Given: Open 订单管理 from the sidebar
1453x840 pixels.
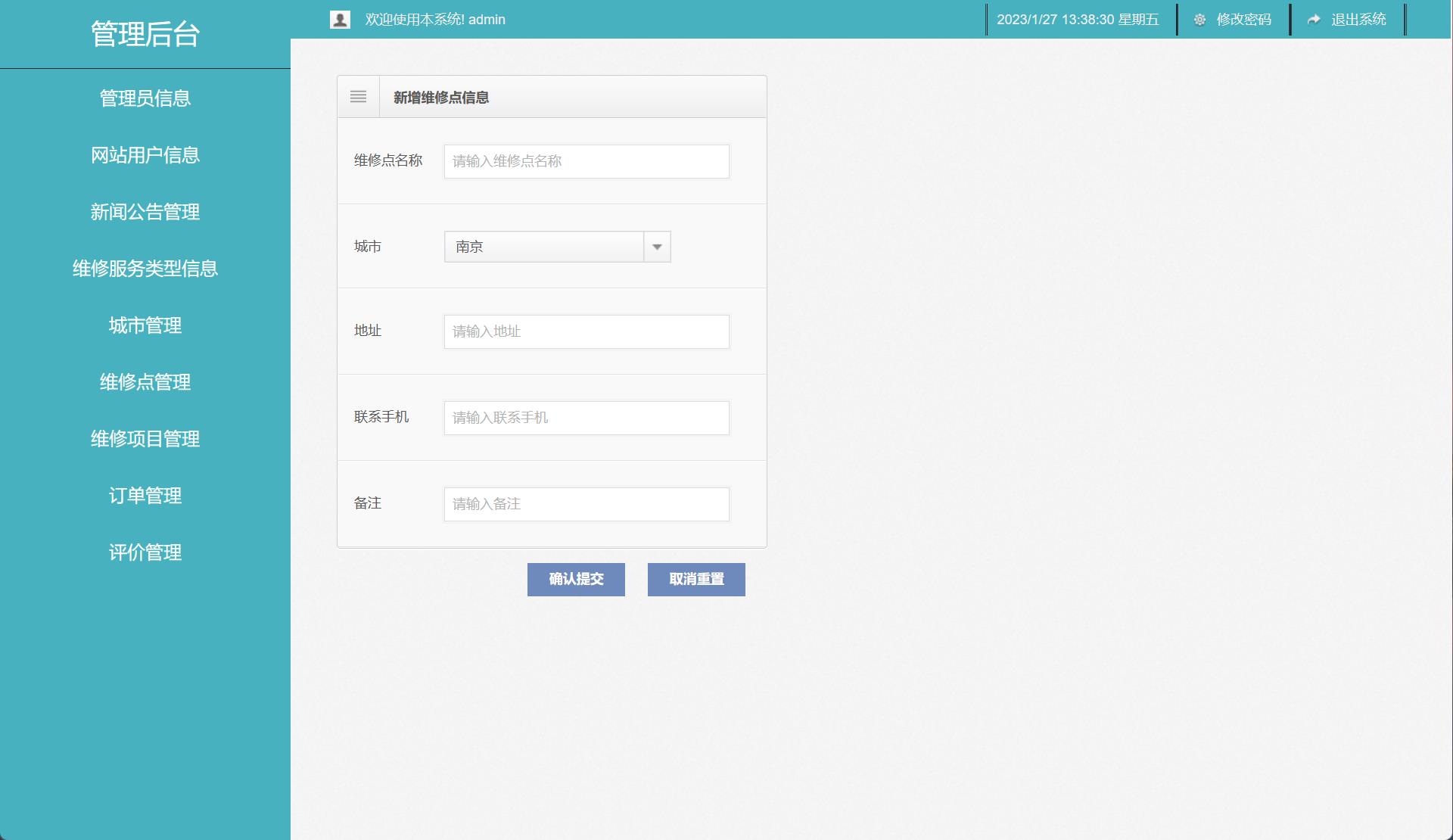Looking at the screenshot, I should click(x=145, y=496).
